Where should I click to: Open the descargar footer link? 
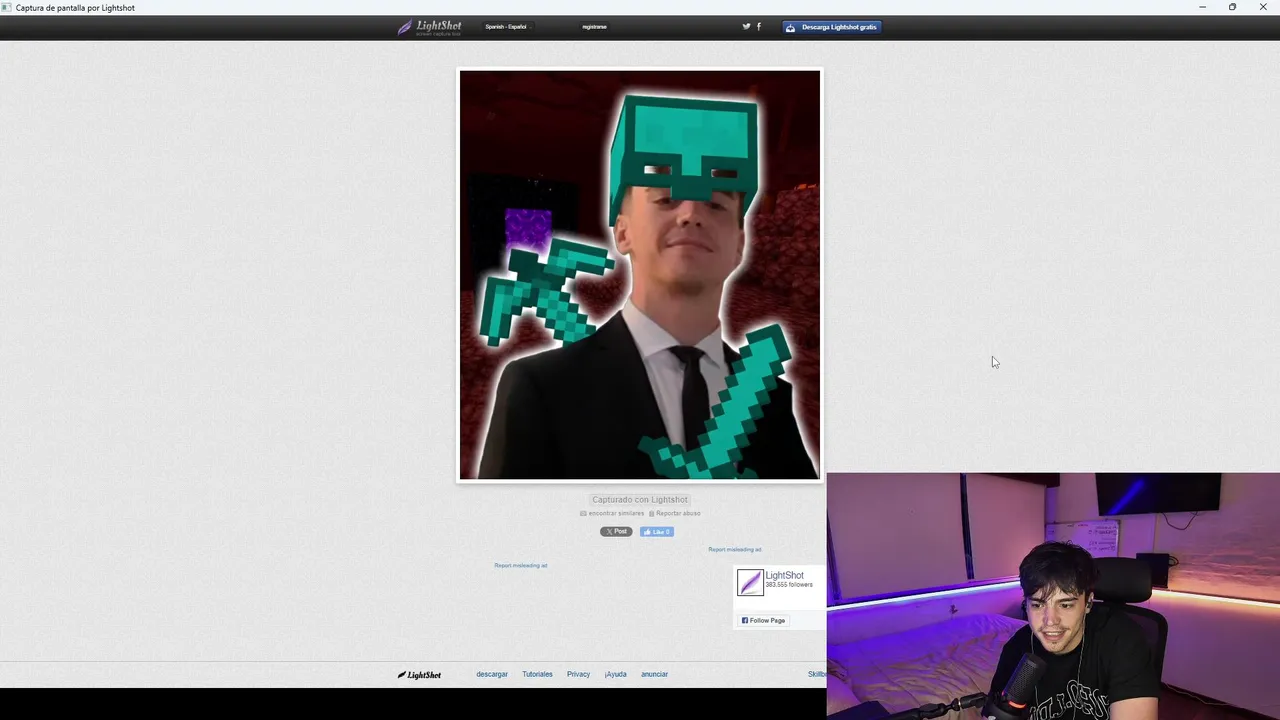[492, 674]
